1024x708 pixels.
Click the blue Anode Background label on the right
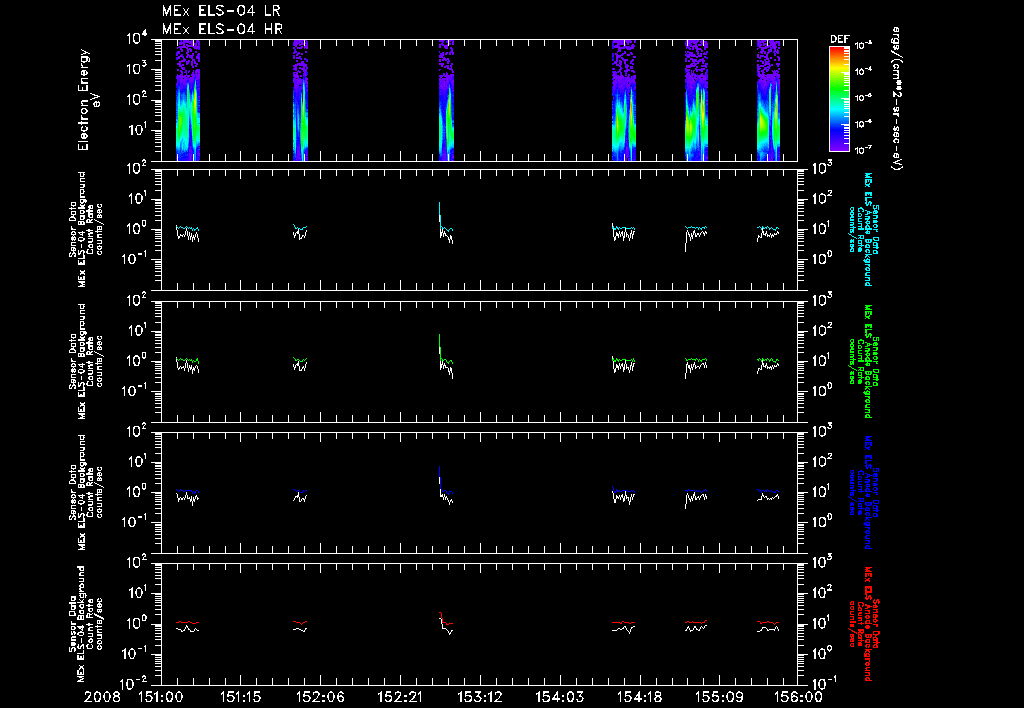862,492
